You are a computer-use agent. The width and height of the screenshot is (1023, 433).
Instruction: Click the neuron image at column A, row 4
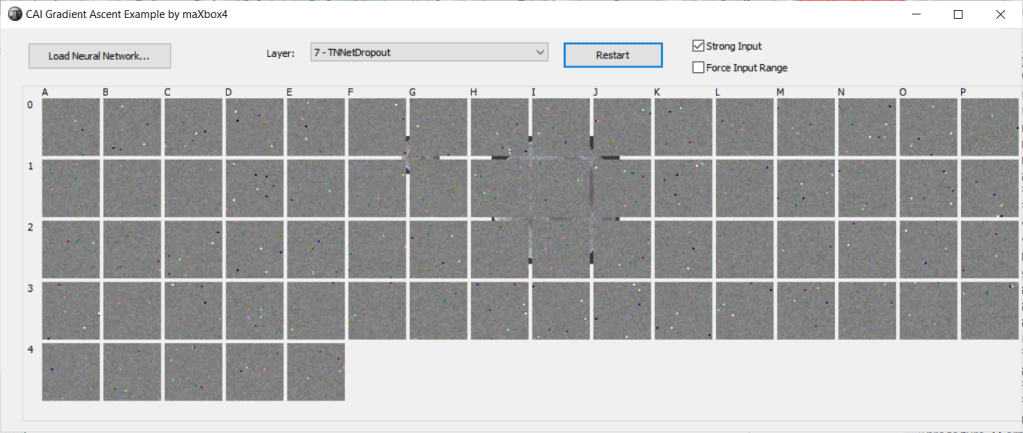point(71,372)
